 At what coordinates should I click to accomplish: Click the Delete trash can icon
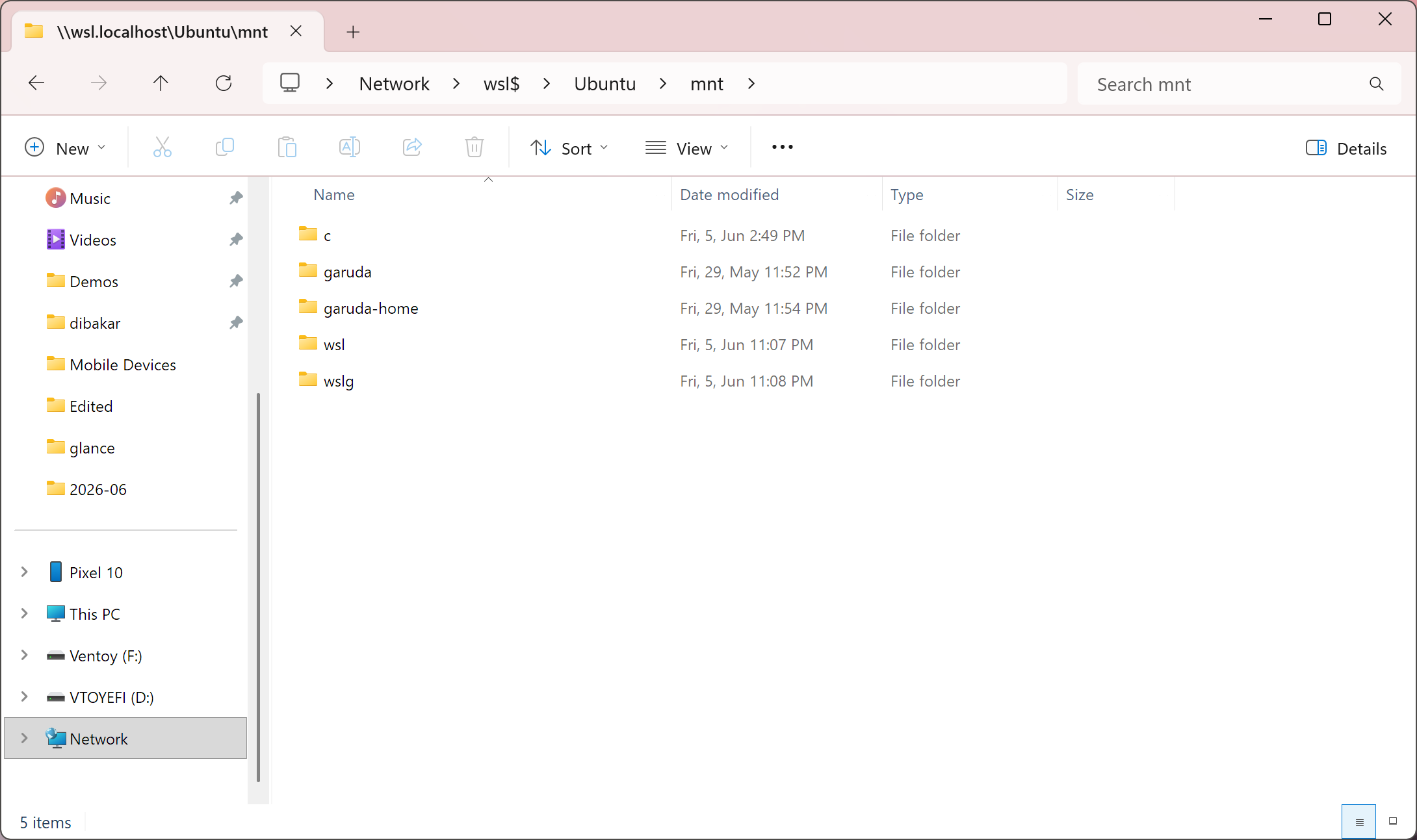474,147
